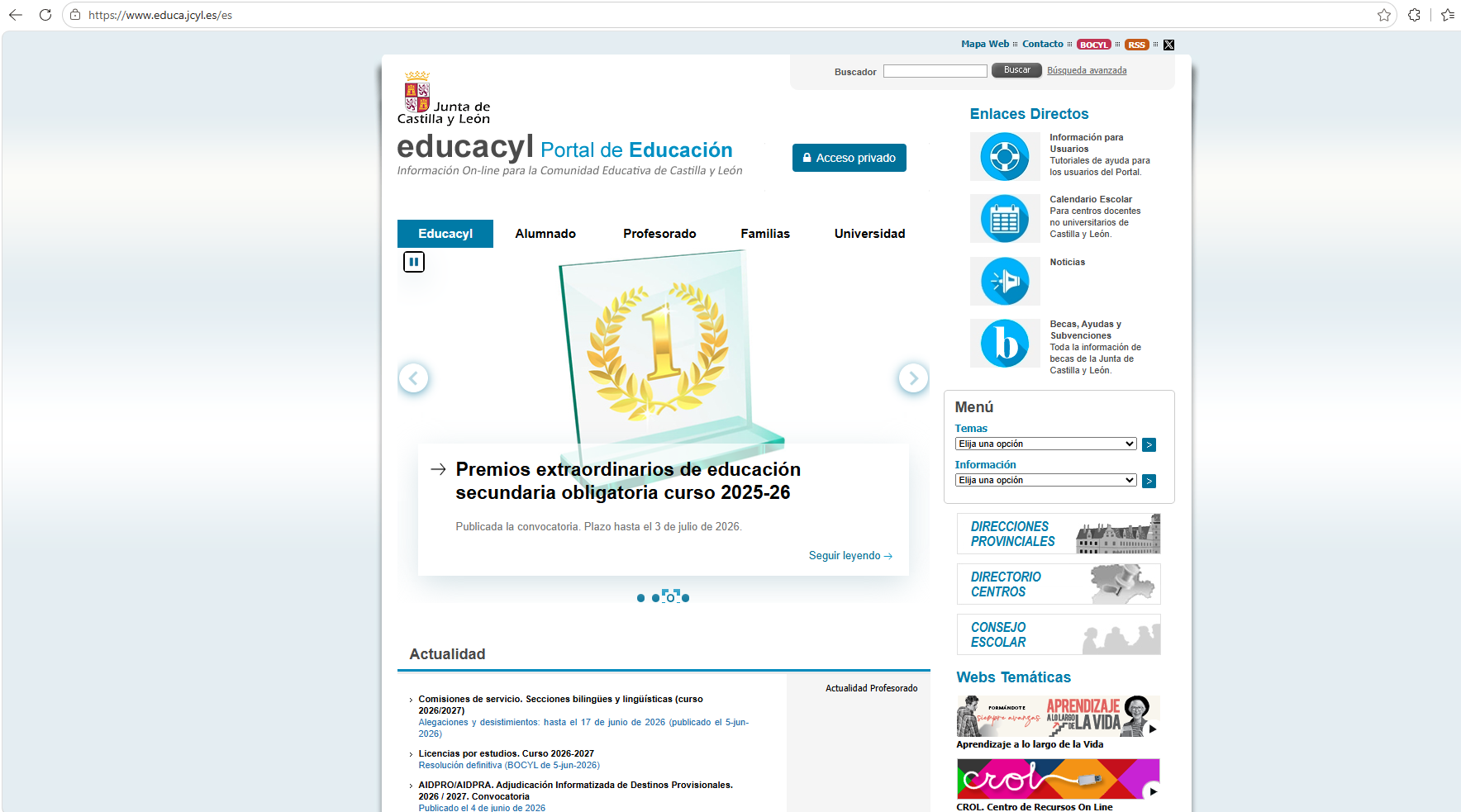This screenshot has width=1461, height=812.
Task: Click the Junta de Castilla y León logo
Action: point(444,97)
